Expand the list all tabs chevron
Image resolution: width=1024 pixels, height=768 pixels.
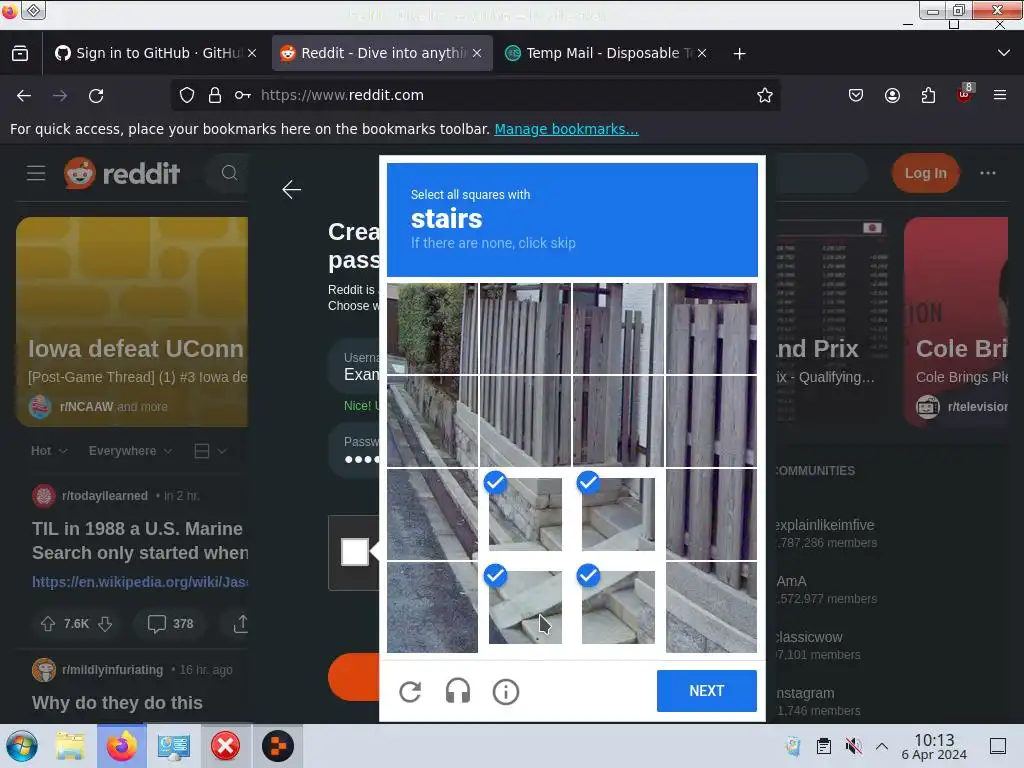pyautogui.click(x=1004, y=53)
